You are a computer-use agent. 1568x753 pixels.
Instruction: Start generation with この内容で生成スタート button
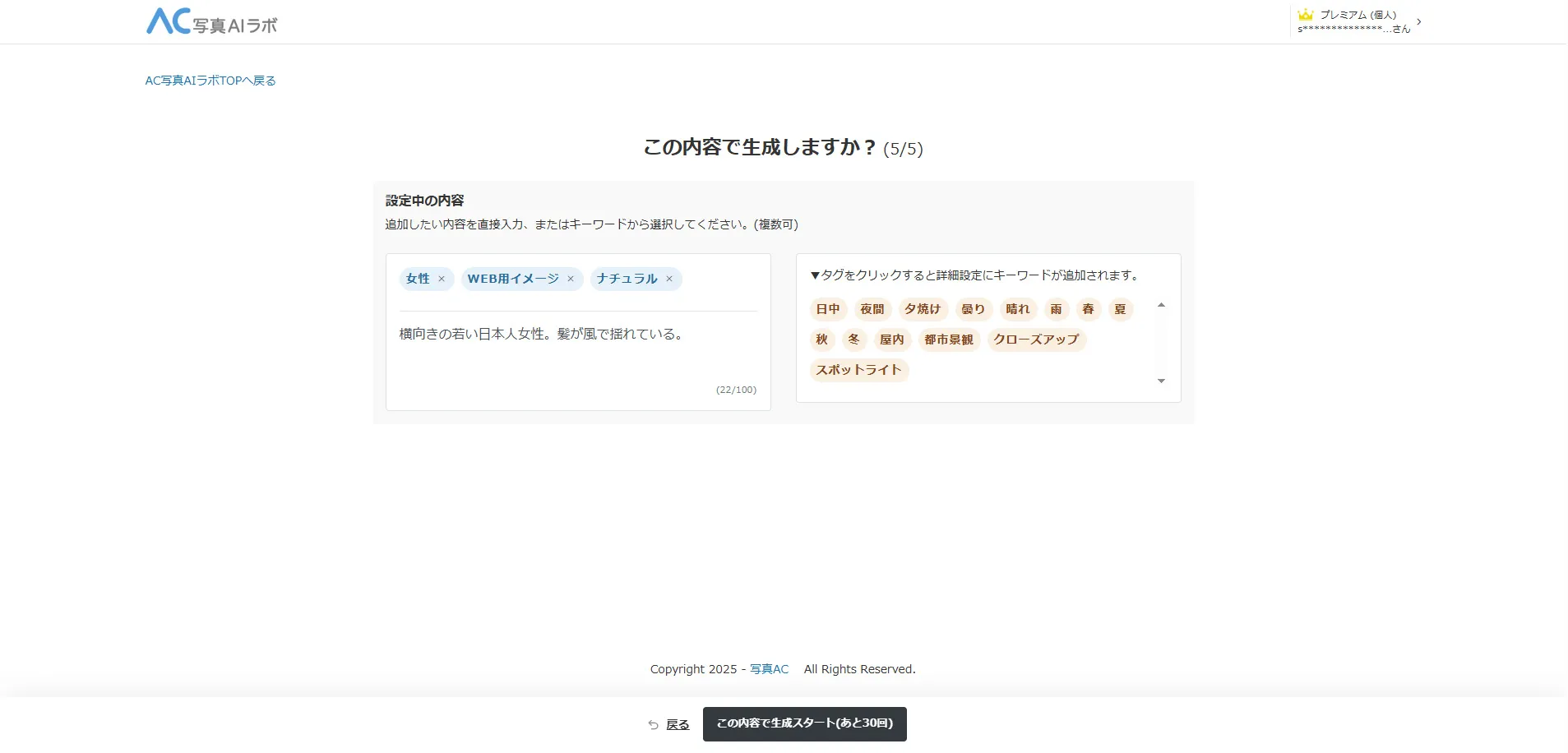(x=805, y=724)
